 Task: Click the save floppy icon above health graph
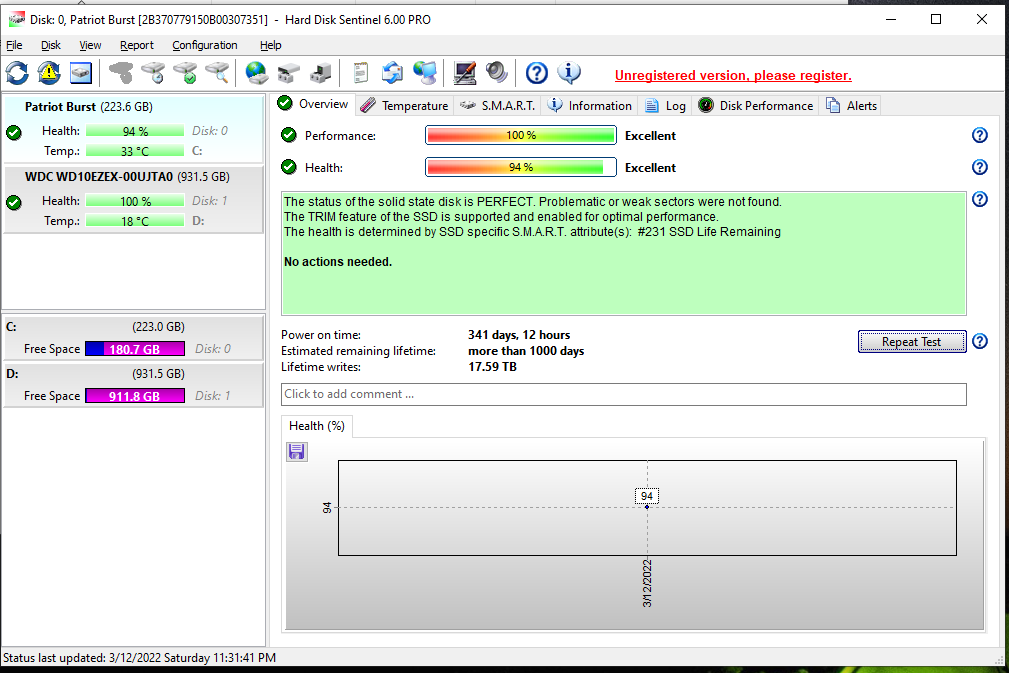click(297, 452)
